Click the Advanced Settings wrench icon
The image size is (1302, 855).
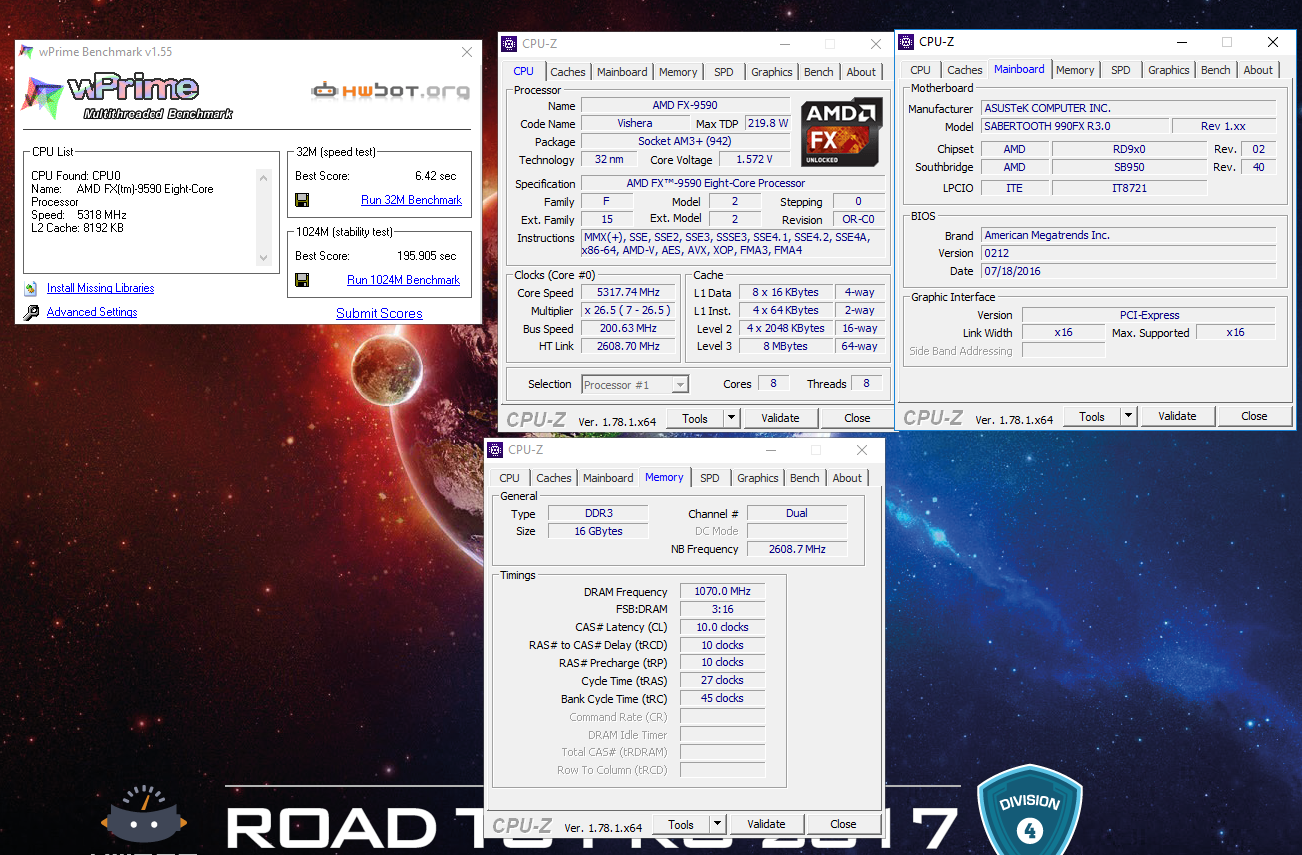(x=30, y=312)
